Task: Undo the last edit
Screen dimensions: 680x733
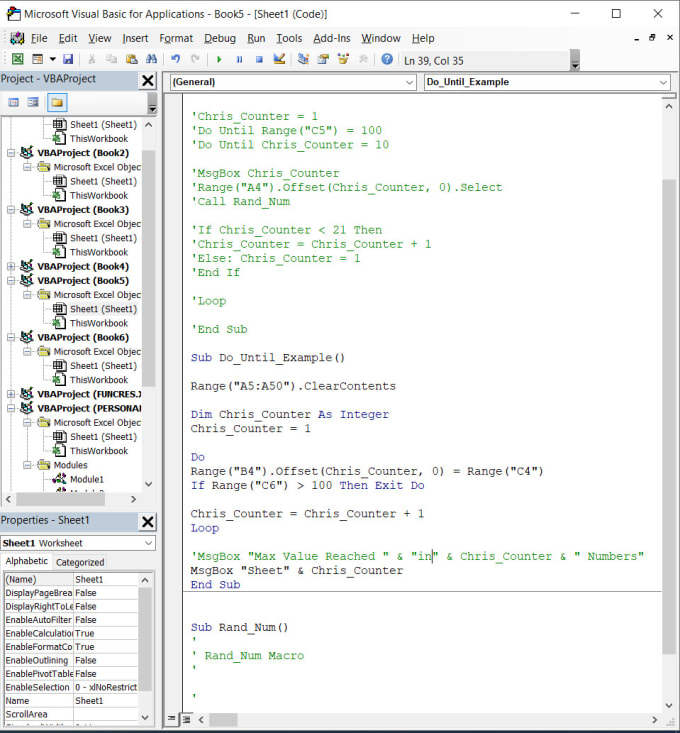Action: point(176,59)
